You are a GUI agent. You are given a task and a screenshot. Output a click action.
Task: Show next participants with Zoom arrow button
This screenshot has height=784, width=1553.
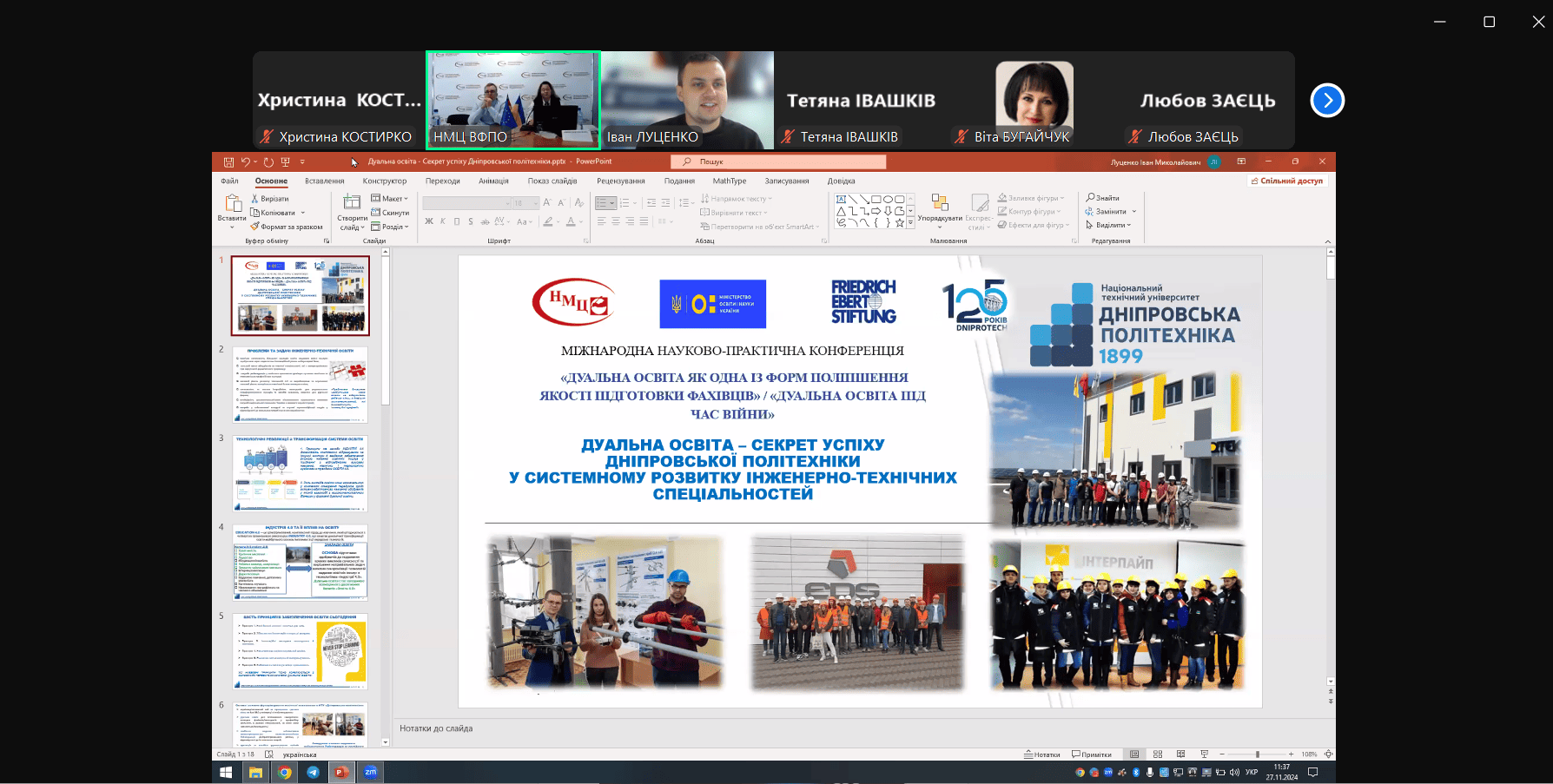click(x=1327, y=101)
